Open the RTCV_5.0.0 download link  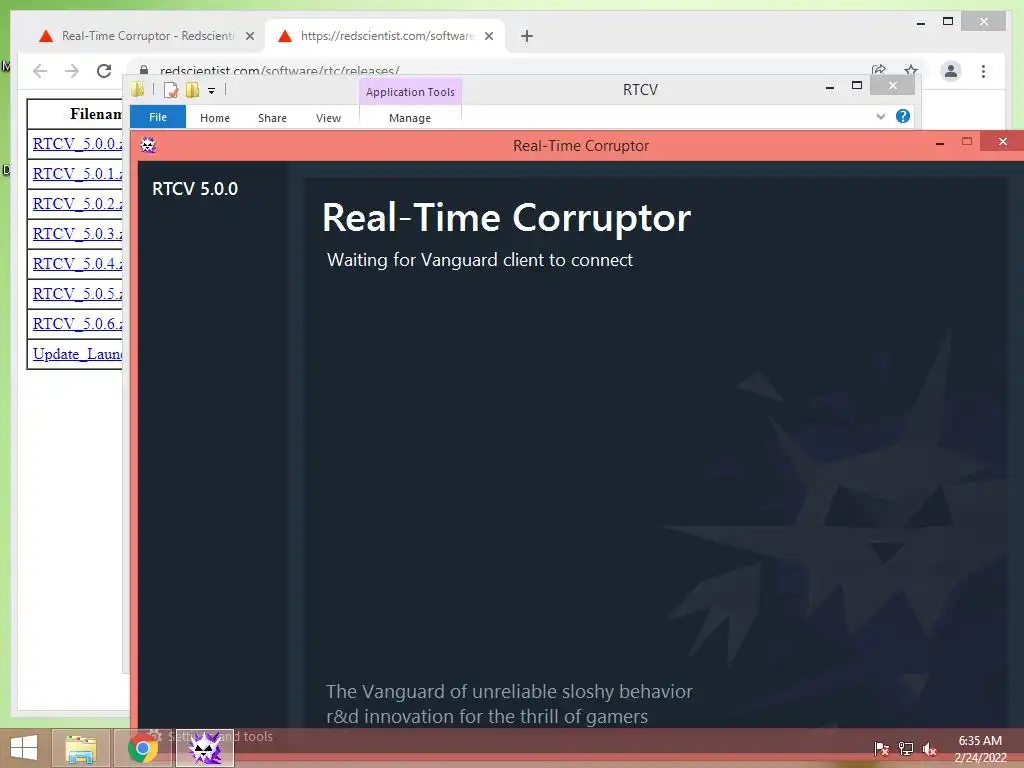coord(77,144)
